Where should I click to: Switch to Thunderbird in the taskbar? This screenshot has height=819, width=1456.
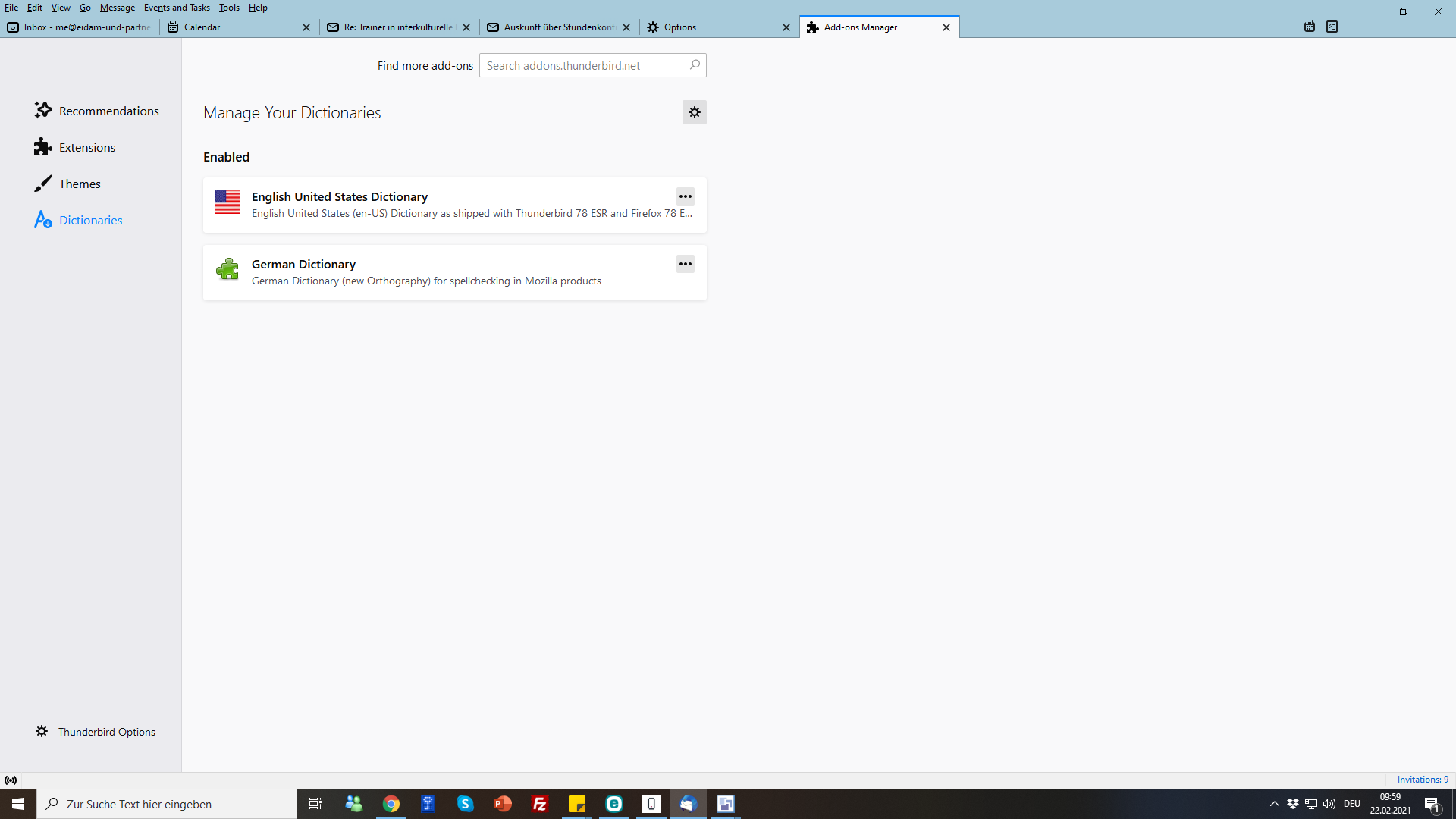(689, 804)
